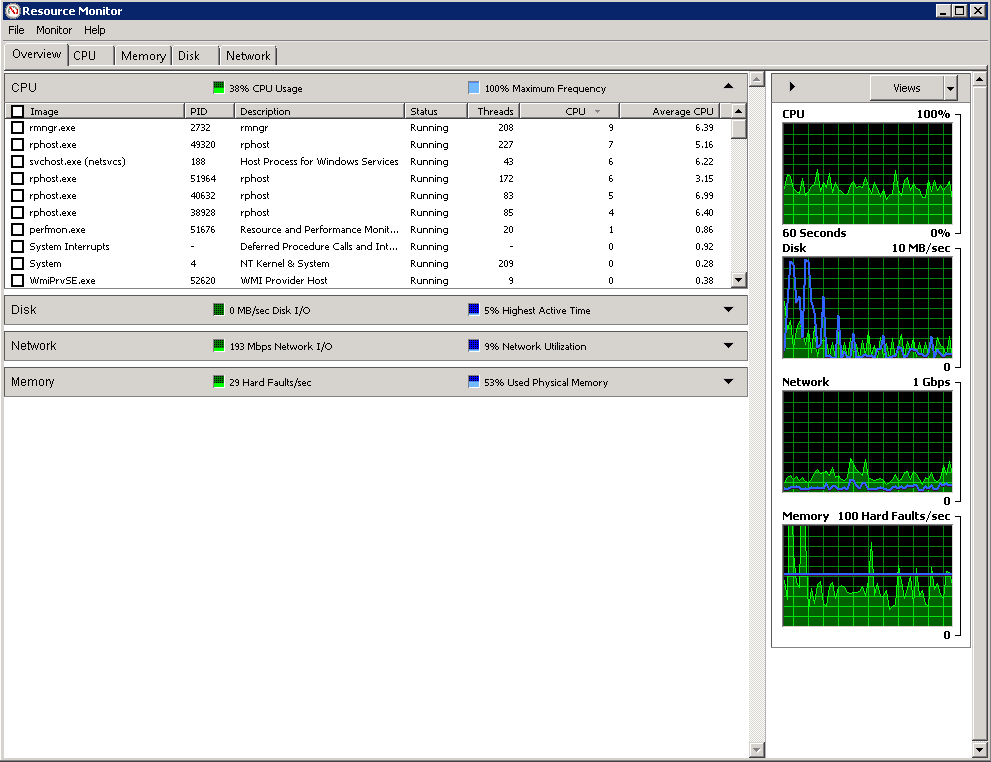The image size is (991, 762).
Task: Switch to the Memory tab
Action: tap(143, 56)
